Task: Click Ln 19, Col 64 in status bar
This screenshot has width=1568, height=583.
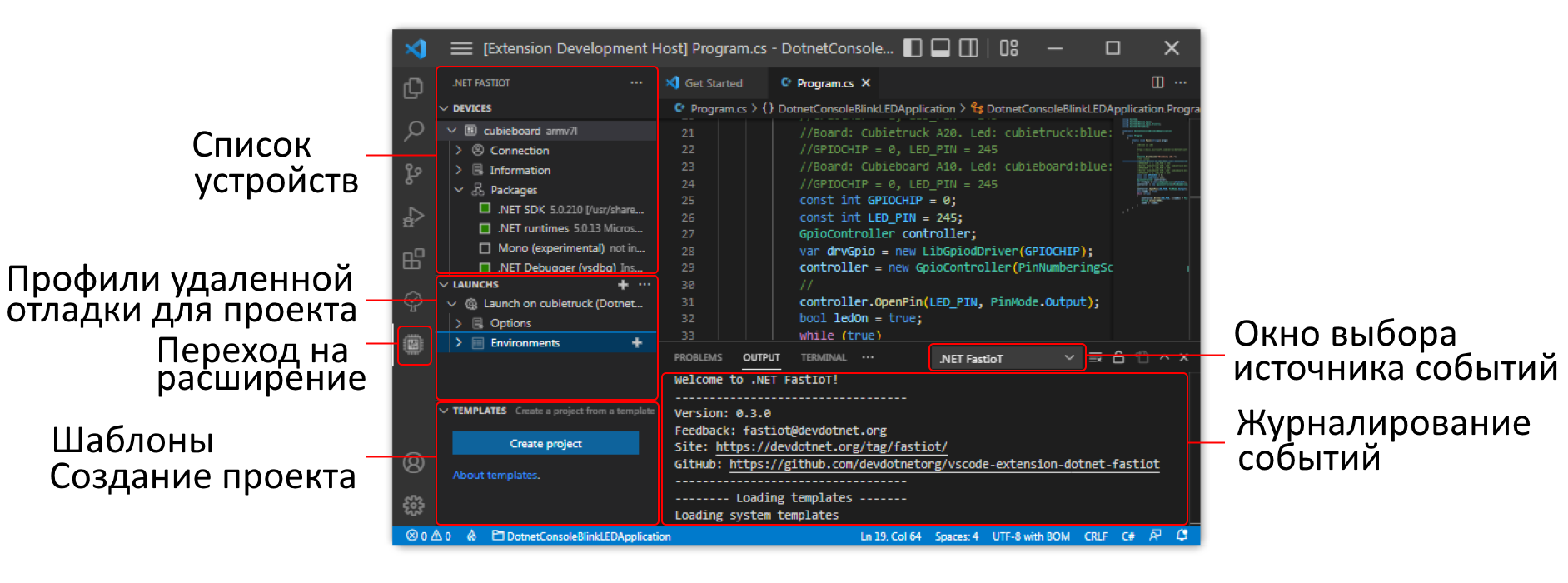Action: click(890, 536)
